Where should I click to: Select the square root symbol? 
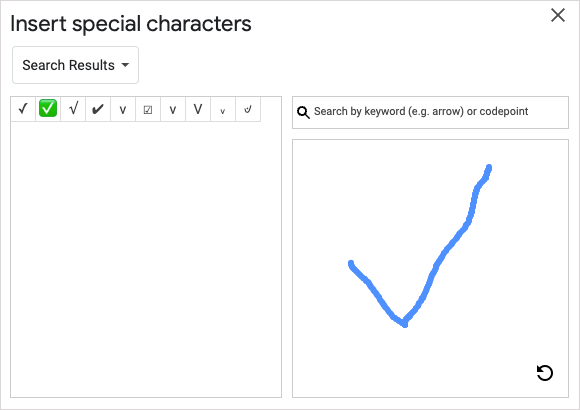73,109
